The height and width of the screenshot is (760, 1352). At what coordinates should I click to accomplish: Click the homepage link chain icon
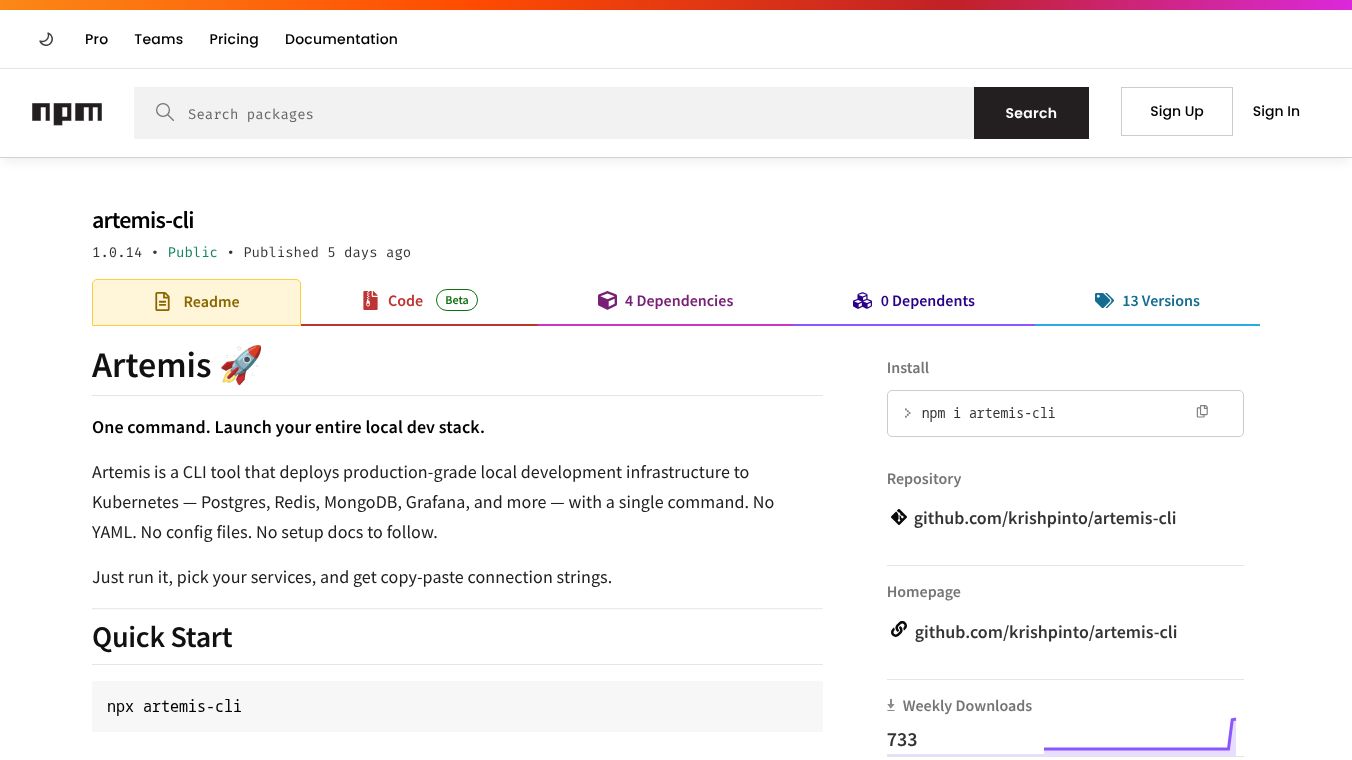(898, 630)
